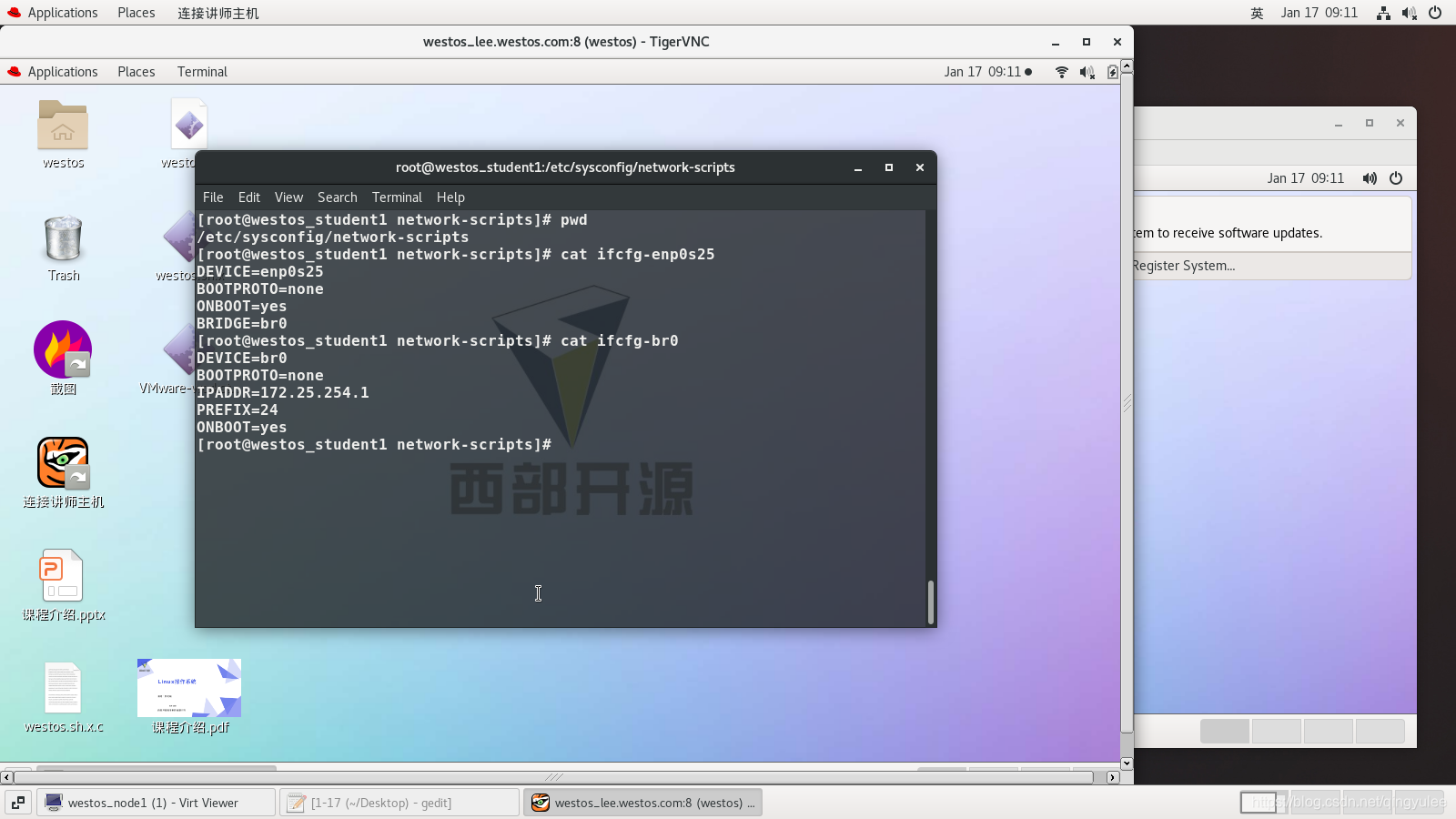Screen dimensions: 1456x819
Task: Click the BRIDGE=br0 line
Action: coord(242,324)
